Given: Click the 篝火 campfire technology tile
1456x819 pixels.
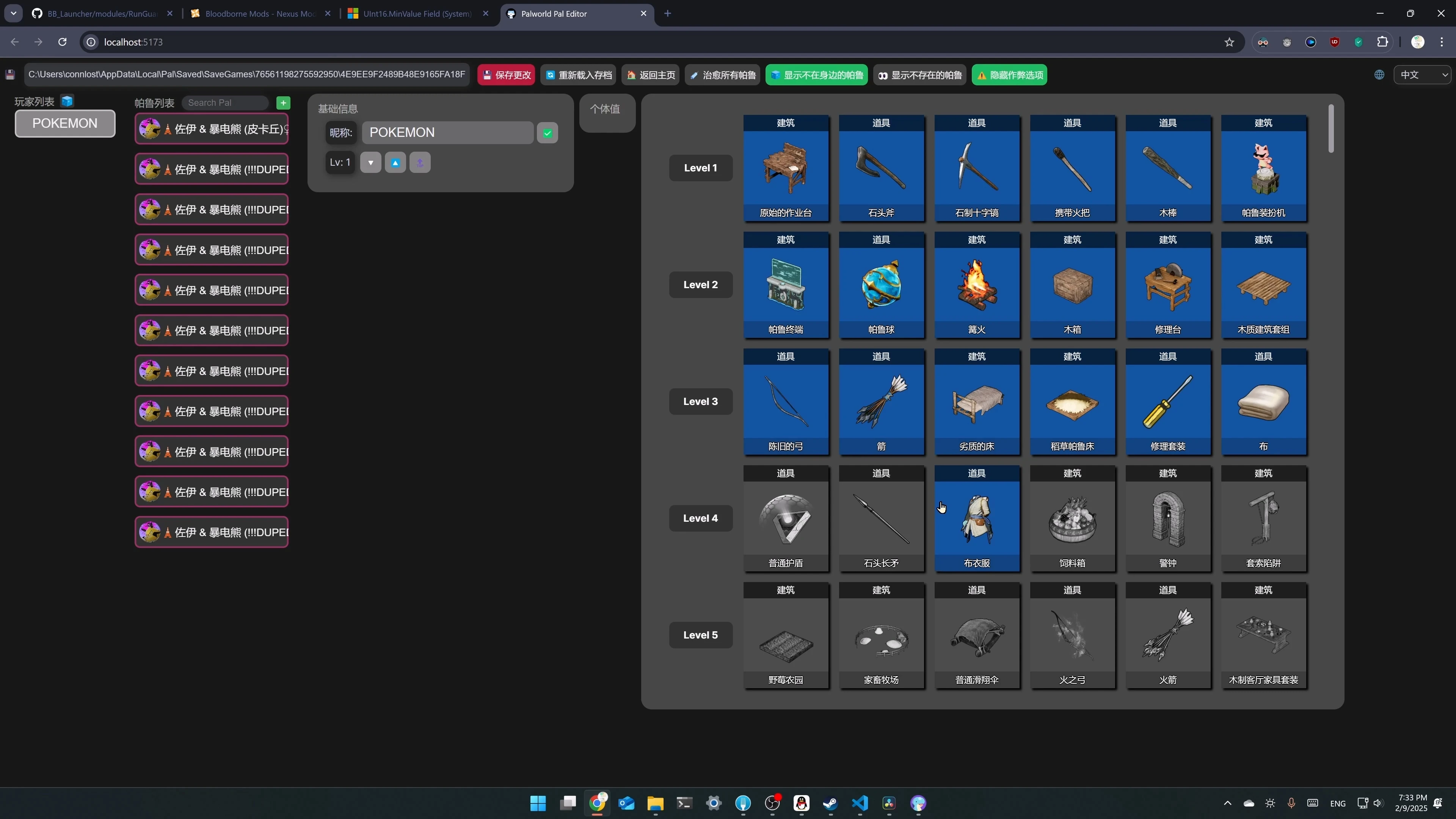Looking at the screenshot, I should (x=977, y=285).
